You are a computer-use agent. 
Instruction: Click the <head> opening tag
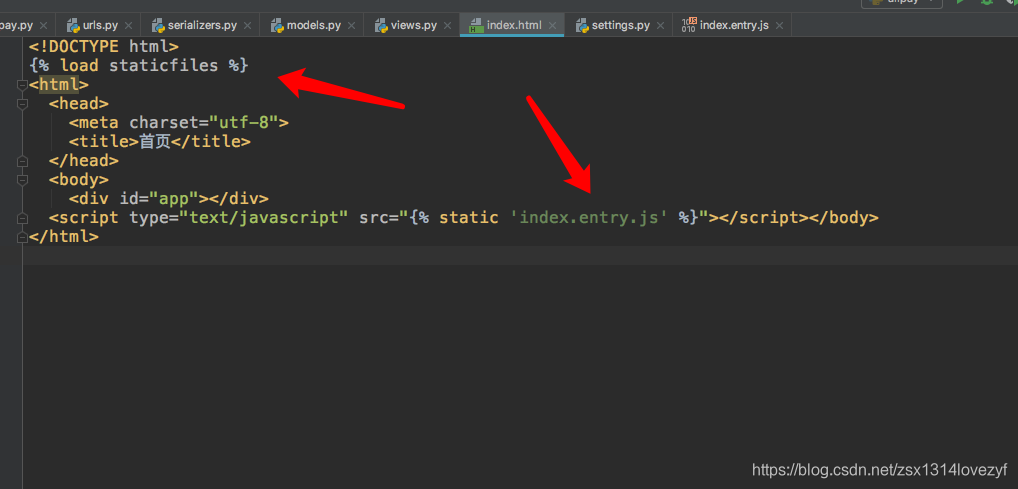79,104
